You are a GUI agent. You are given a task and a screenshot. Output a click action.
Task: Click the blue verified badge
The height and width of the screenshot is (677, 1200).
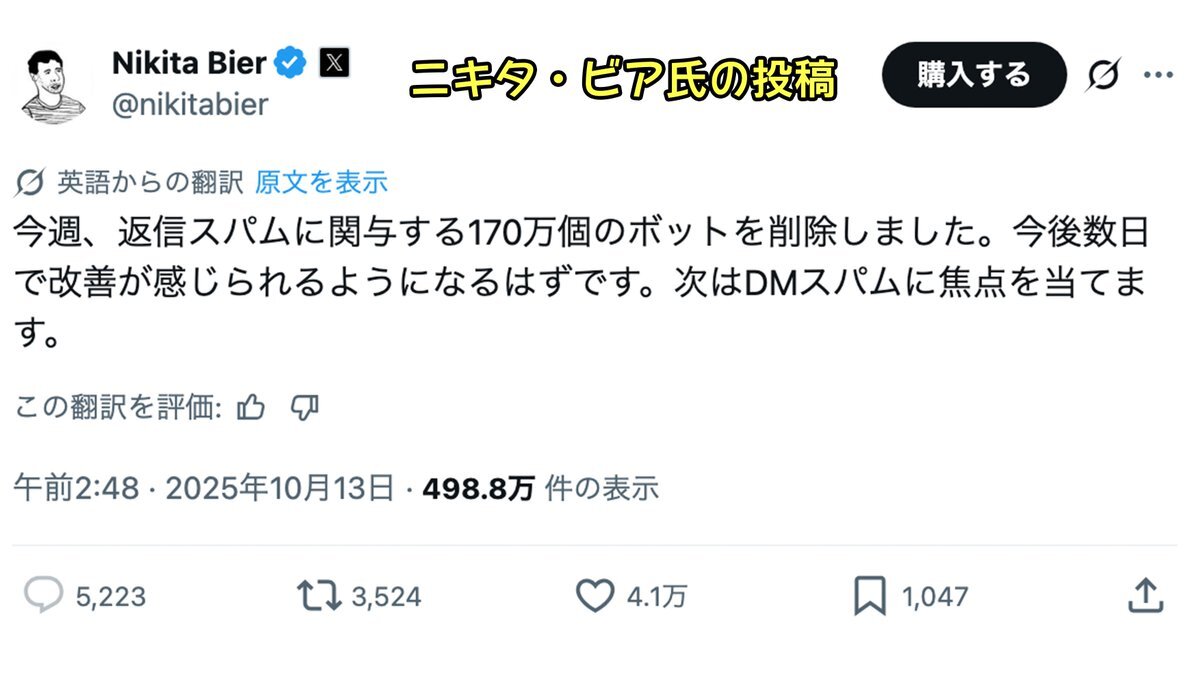tap(291, 63)
